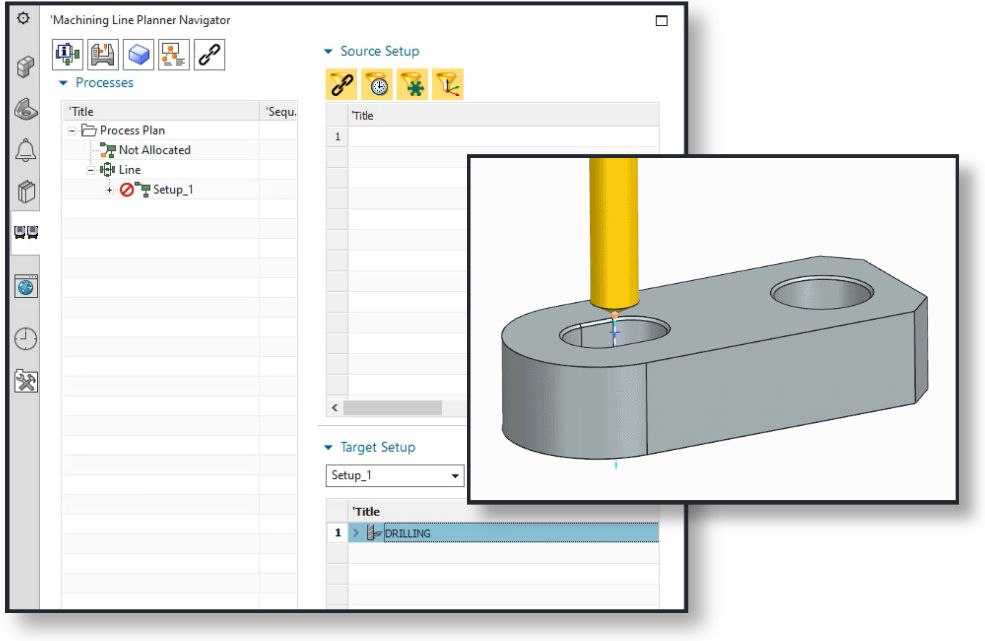This screenshot has height=641, width=985.
Task: Select the Machining Line Planner sidebar tab
Action: pos(25,233)
